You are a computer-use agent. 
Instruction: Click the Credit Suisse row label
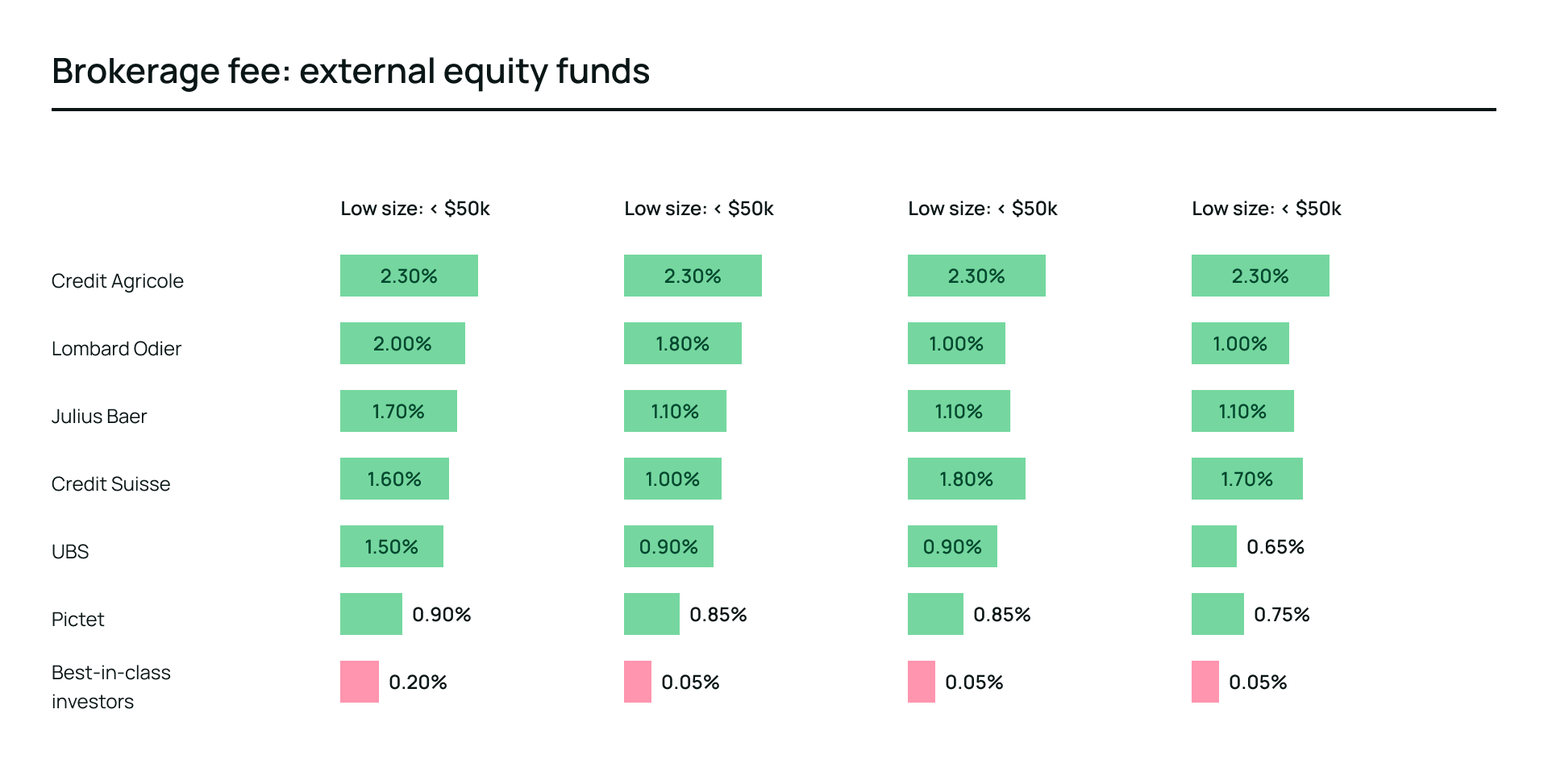[110, 484]
